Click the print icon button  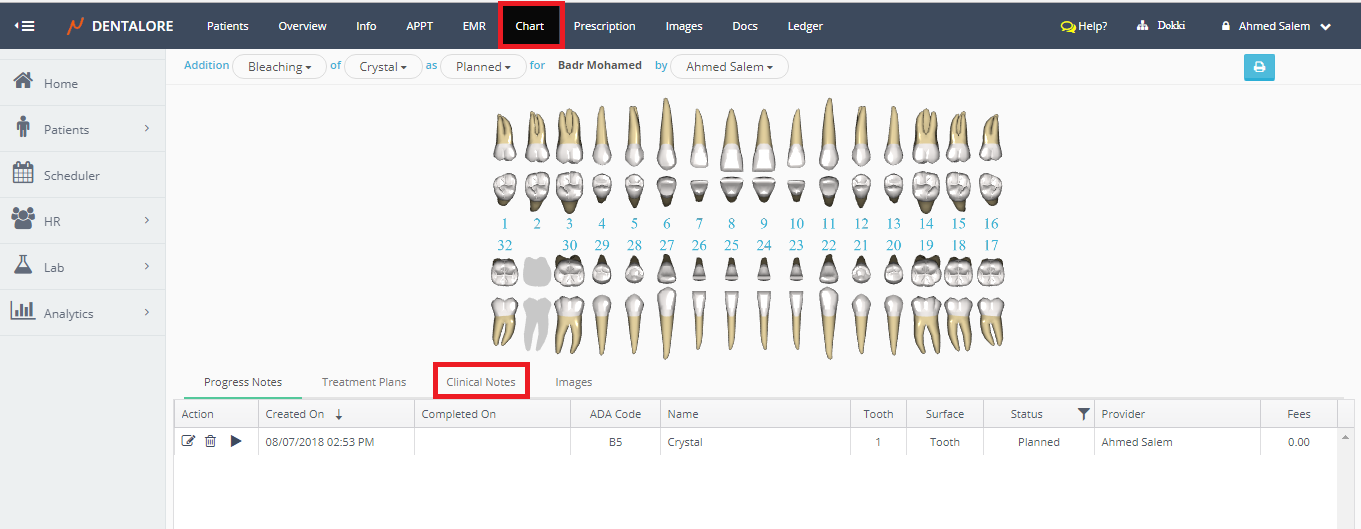pos(1259,67)
